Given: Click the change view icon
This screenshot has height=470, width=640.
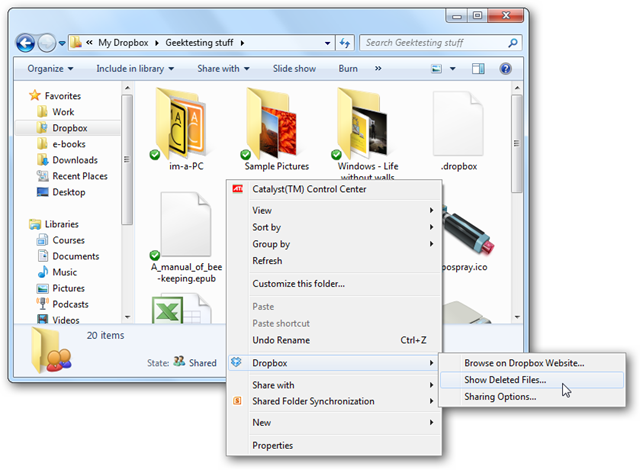Looking at the screenshot, I should point(436,69).
